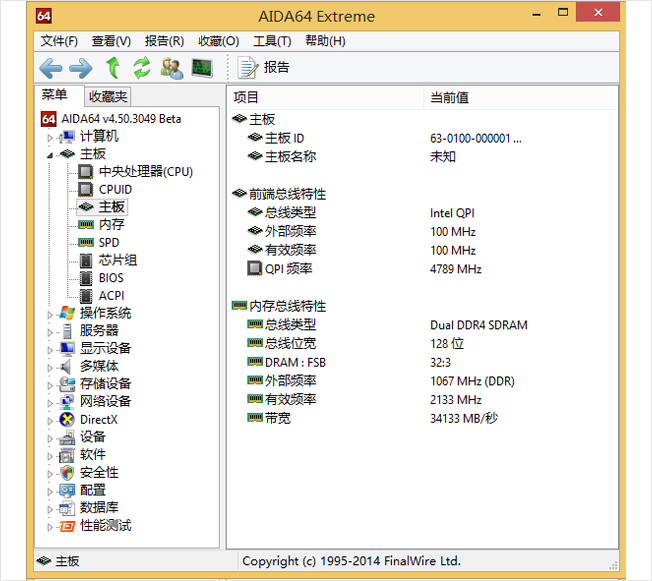Open the 工具(T) menu

pyautogui.click(x=272, y=41)
